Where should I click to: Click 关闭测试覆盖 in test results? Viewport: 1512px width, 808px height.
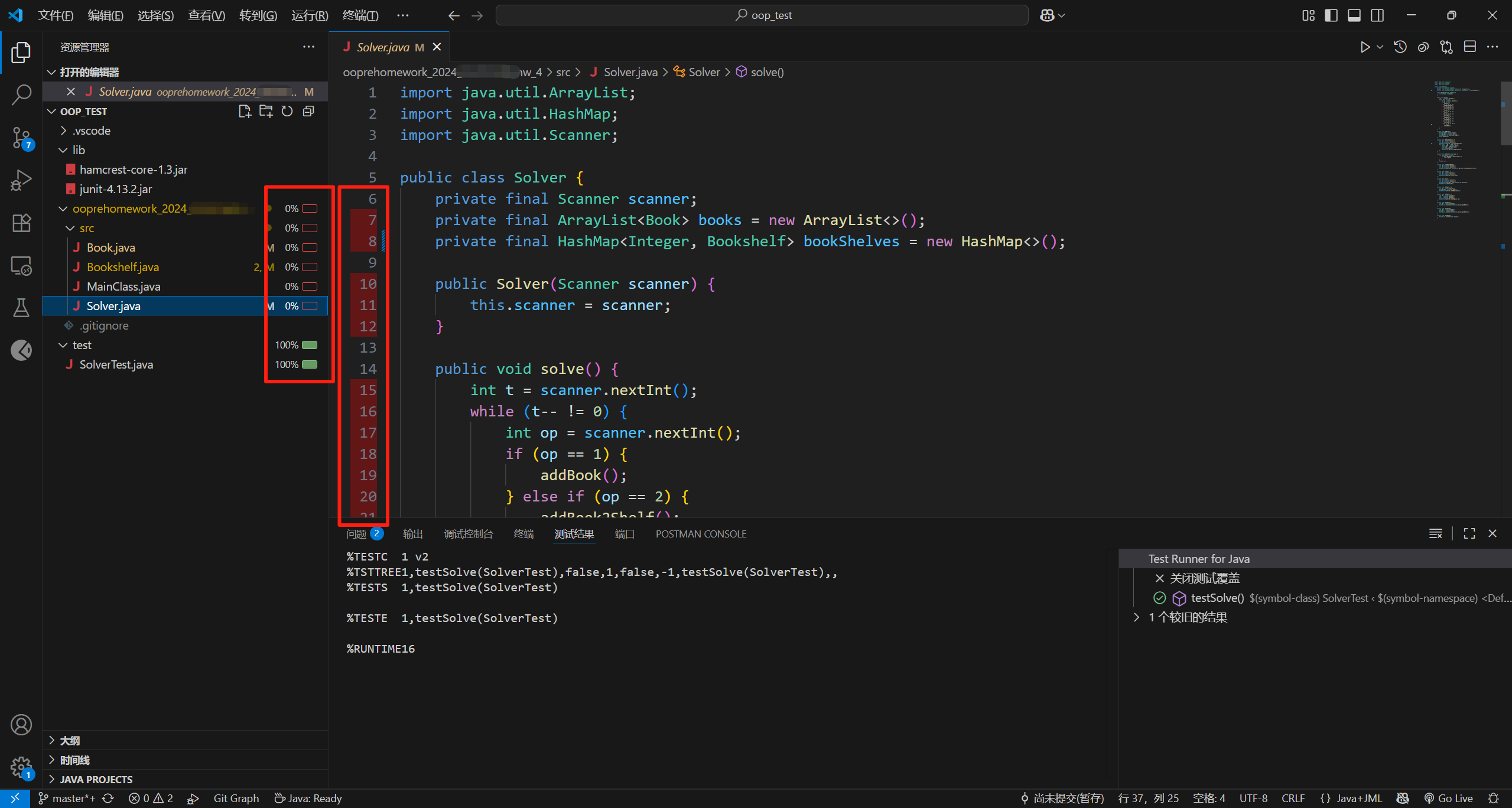(x=1204, y=578)
